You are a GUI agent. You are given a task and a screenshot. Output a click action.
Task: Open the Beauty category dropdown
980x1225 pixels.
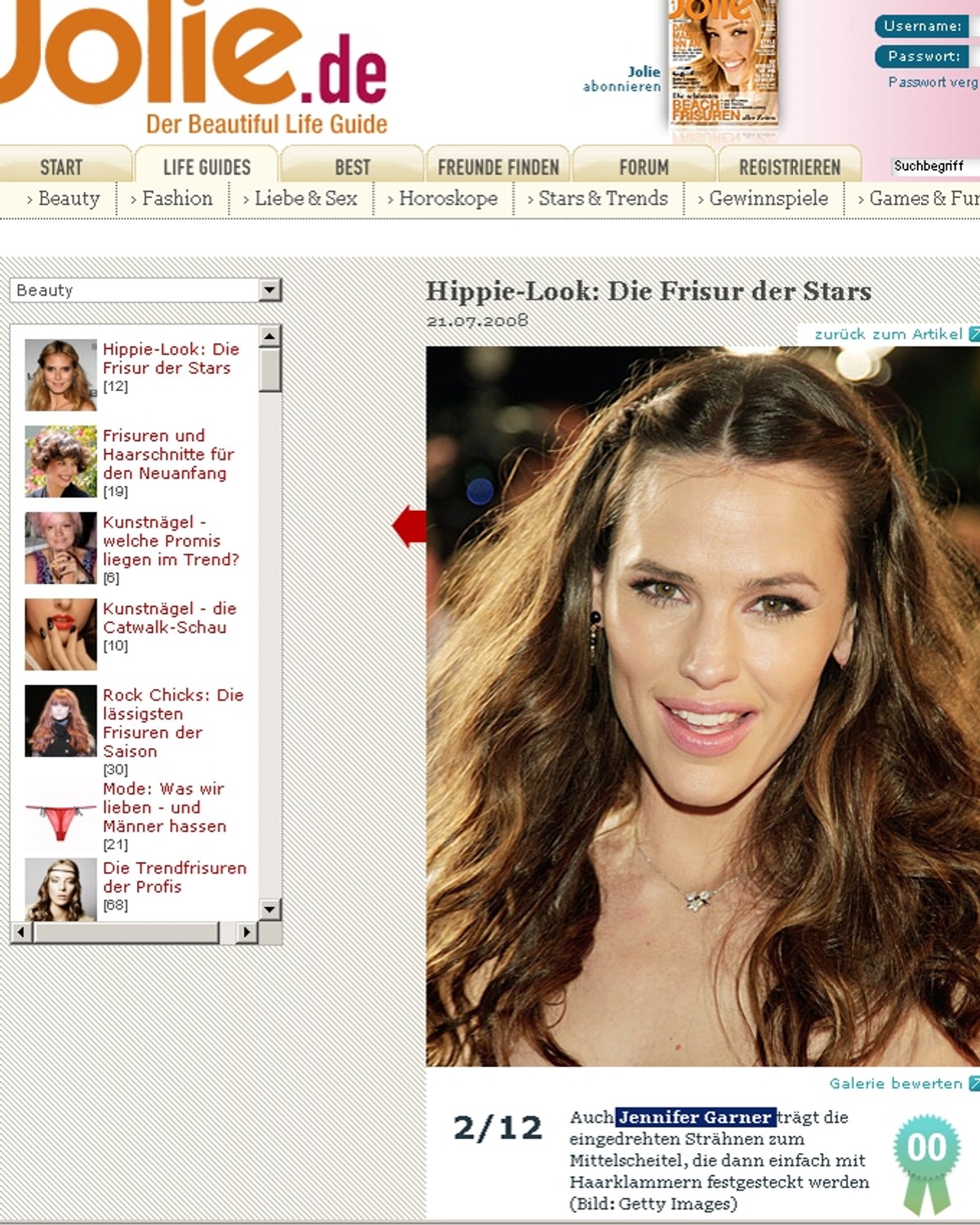(145, 290)
